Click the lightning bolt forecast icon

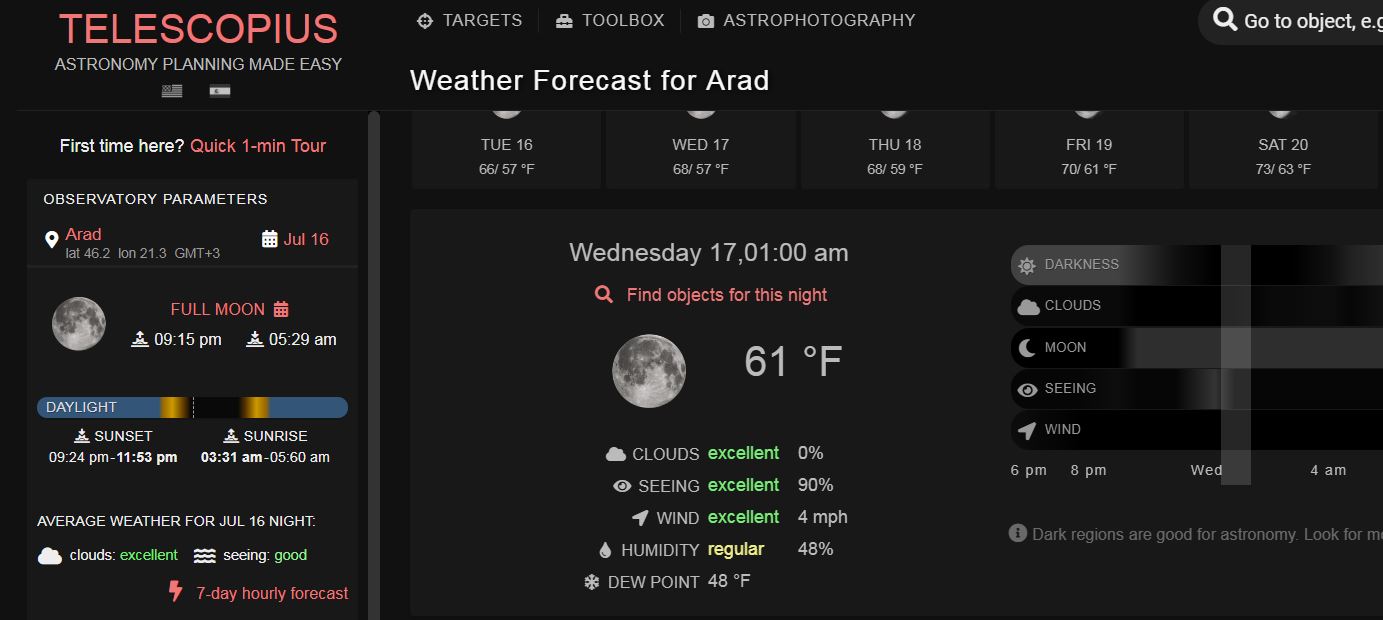point(176,592)
